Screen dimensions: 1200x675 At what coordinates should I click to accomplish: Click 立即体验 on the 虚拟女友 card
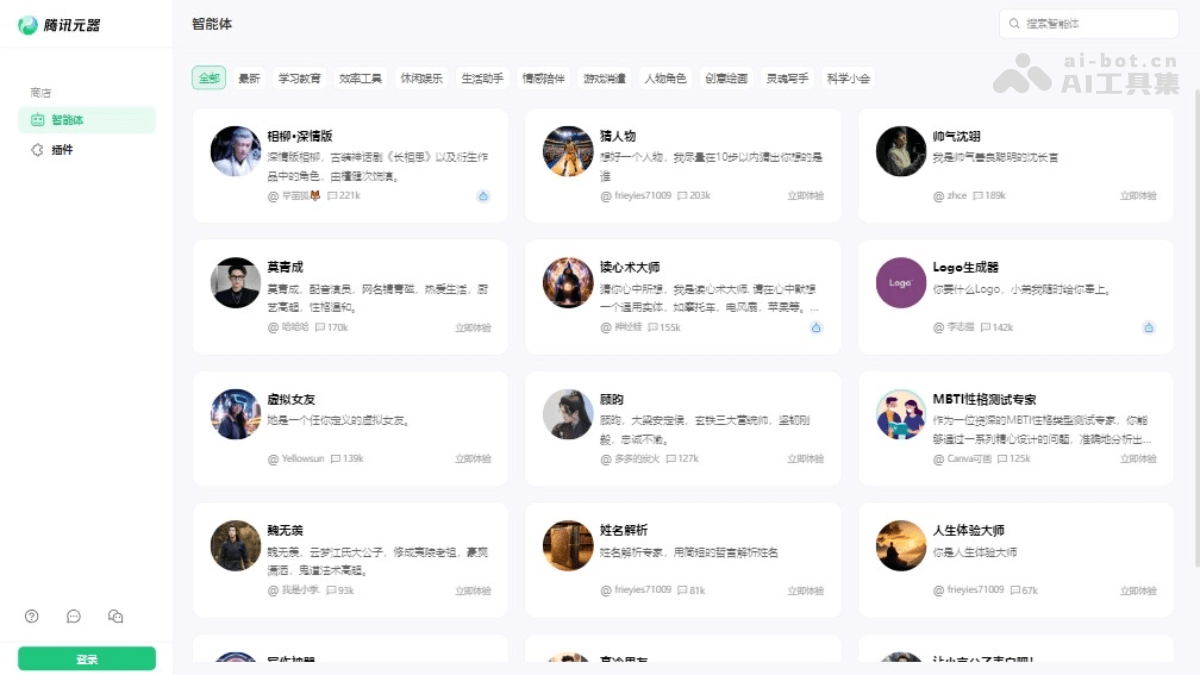tap(473, 459)
